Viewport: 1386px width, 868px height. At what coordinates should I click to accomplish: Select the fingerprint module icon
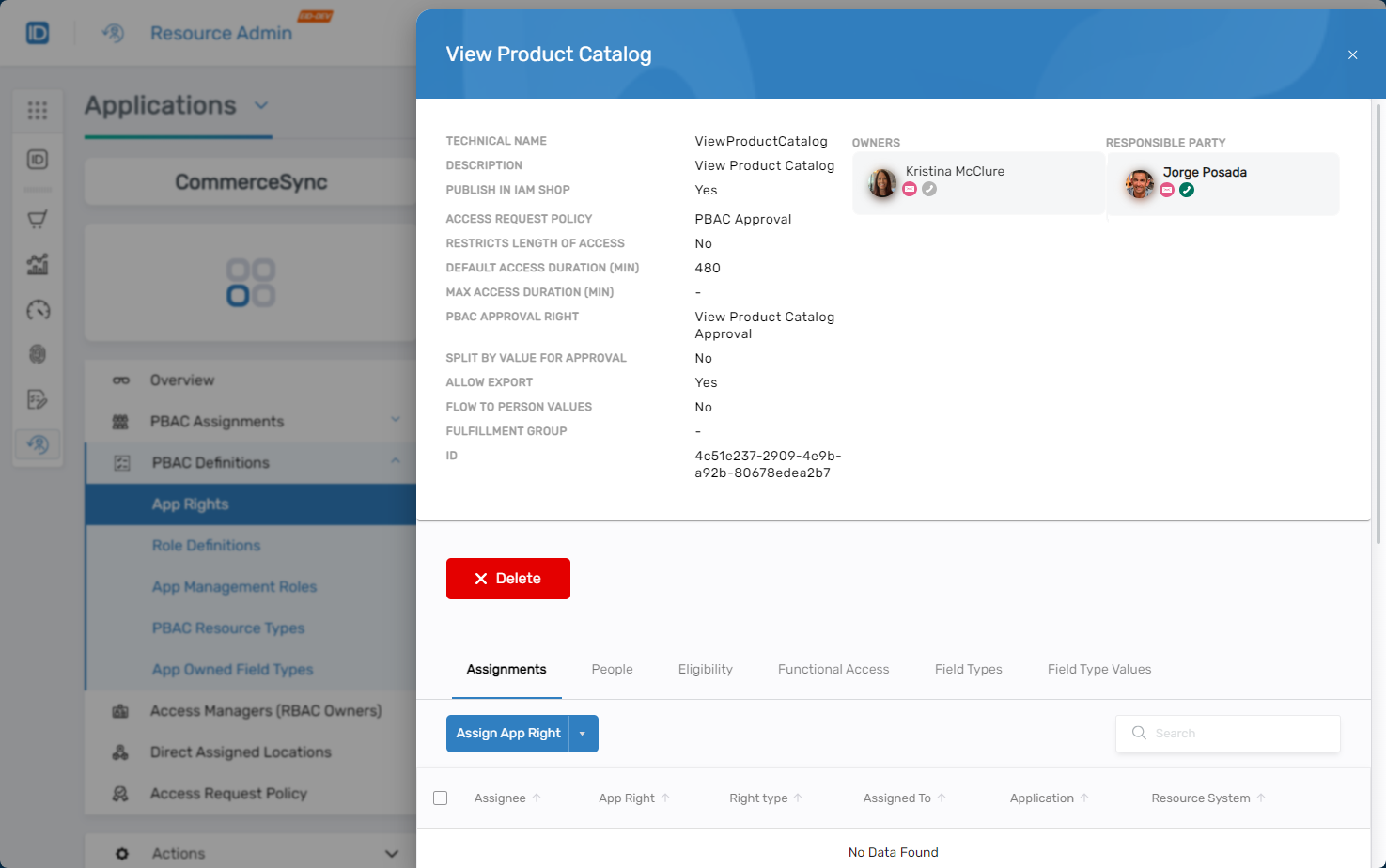click(x=38, y=354)
